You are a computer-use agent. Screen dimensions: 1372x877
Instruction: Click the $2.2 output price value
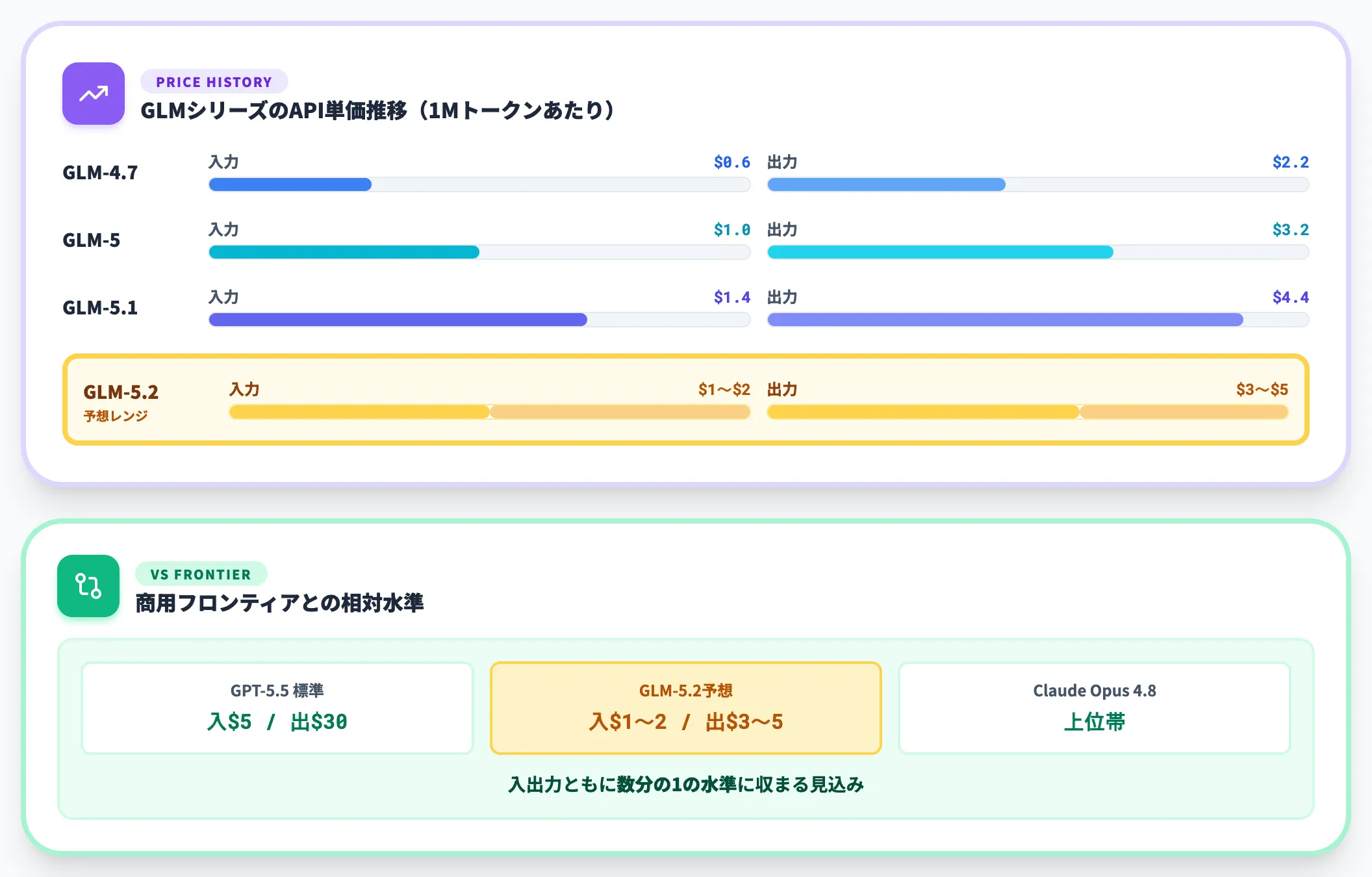[1291, 162]
